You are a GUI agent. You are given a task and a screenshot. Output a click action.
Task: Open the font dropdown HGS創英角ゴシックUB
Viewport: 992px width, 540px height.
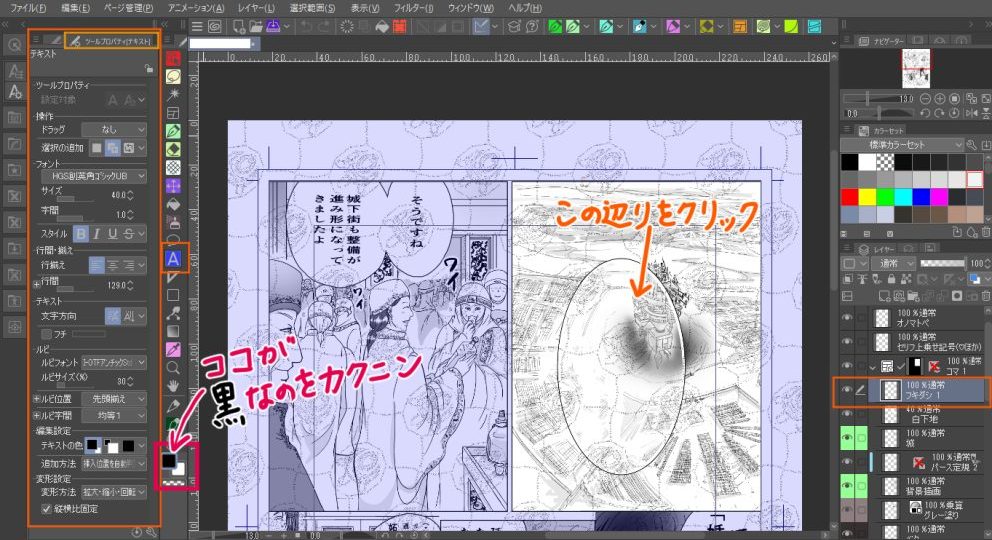coord(94,176)
